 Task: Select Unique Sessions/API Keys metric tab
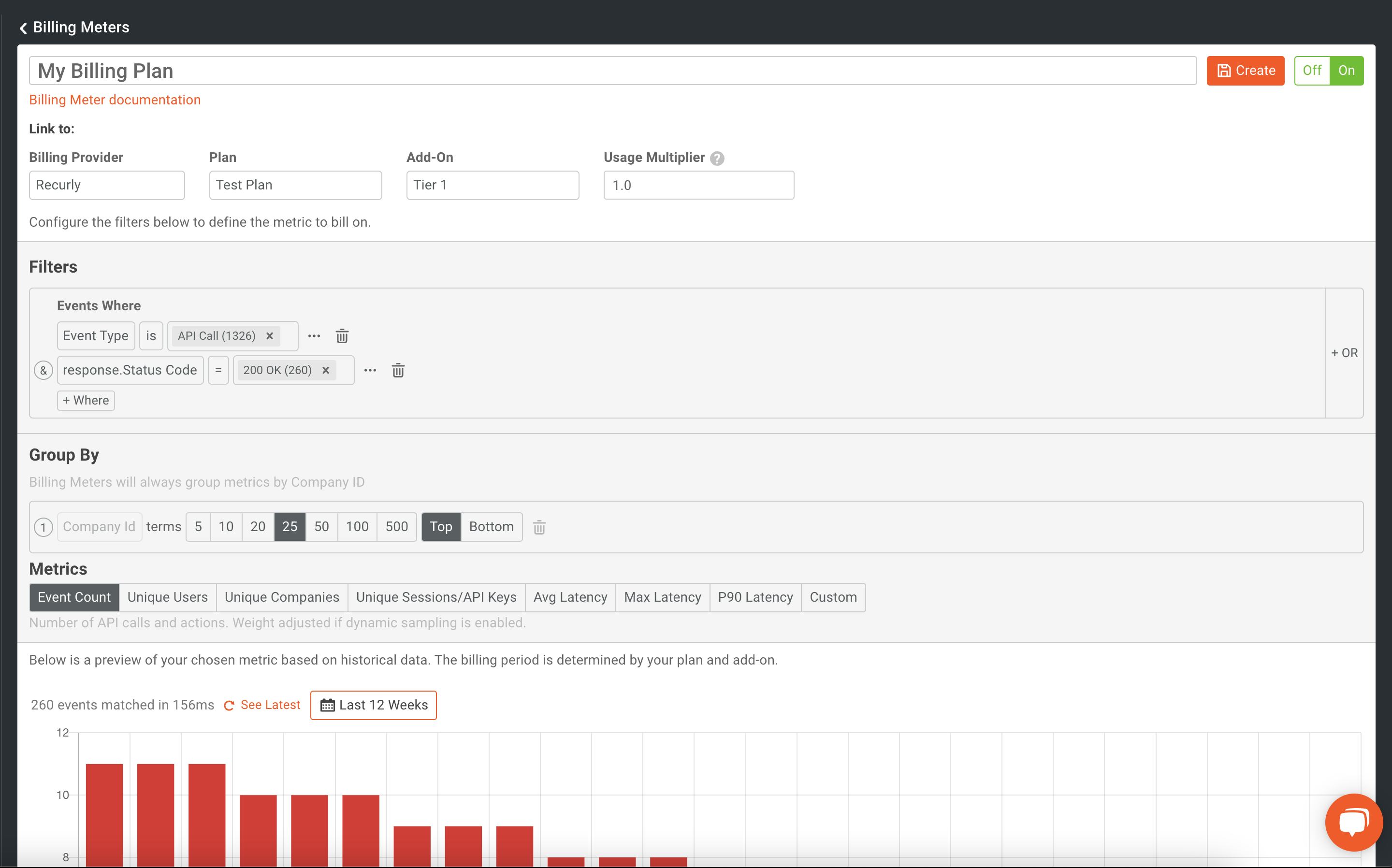[x=436, y=598]
